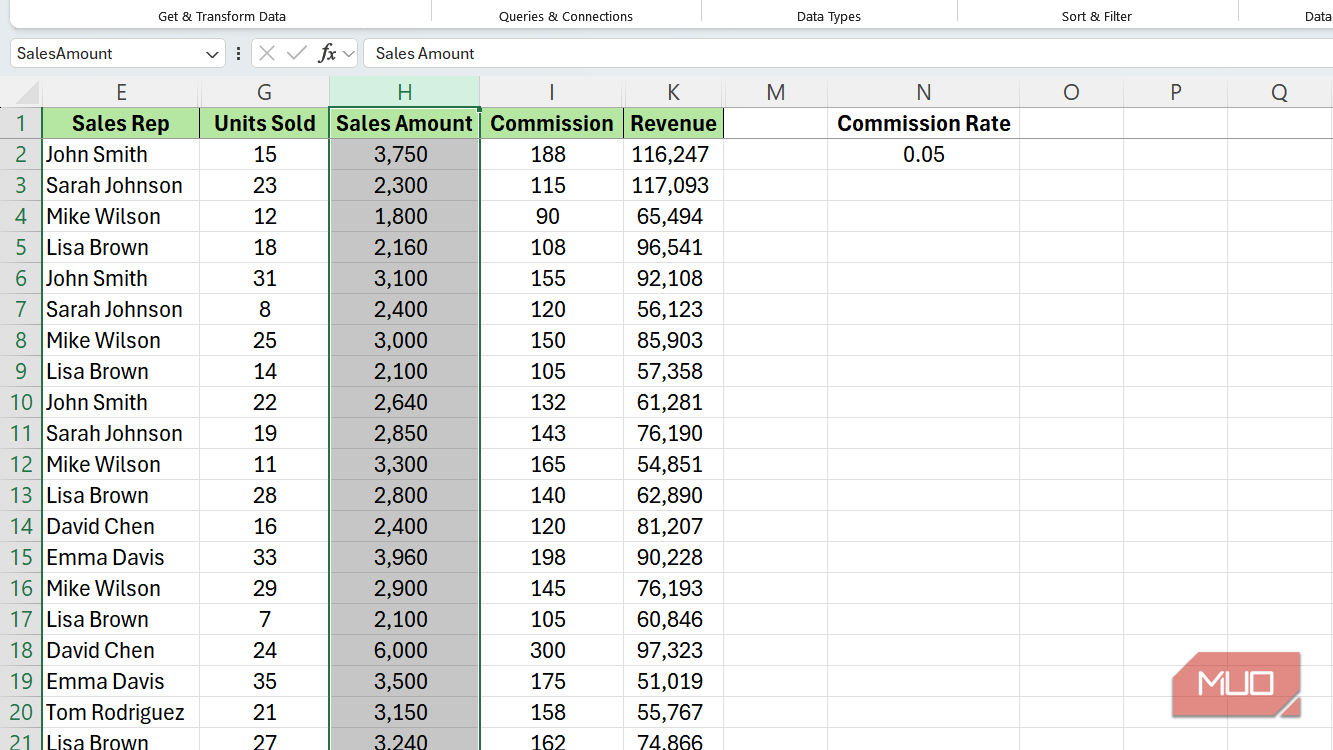This screenshot has width=1333, height=750.
Task: Click the Sarah Johnson cell in row 3
Action: [x=121, y=186]
